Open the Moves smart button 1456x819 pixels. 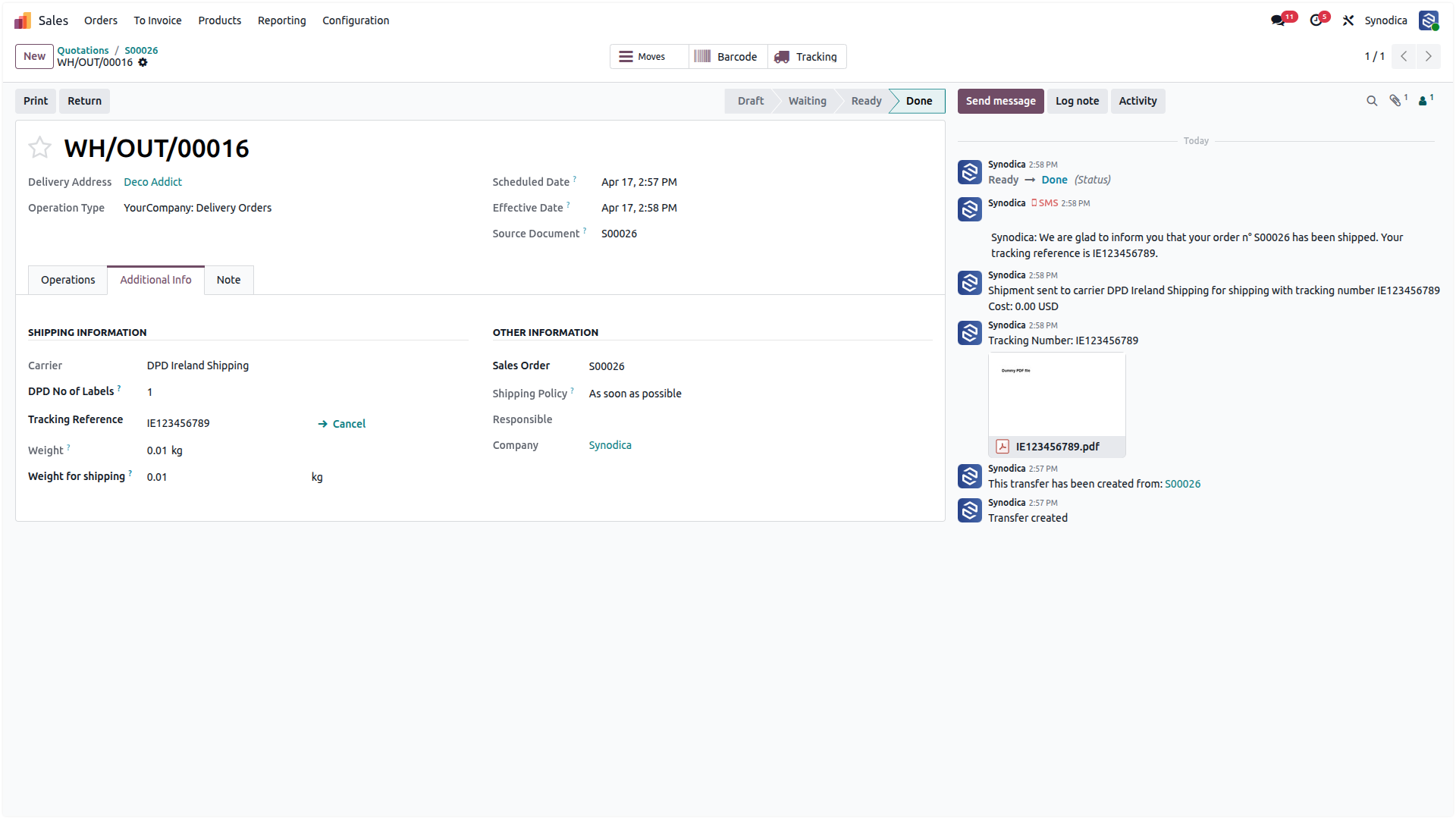tap(649, 57)
